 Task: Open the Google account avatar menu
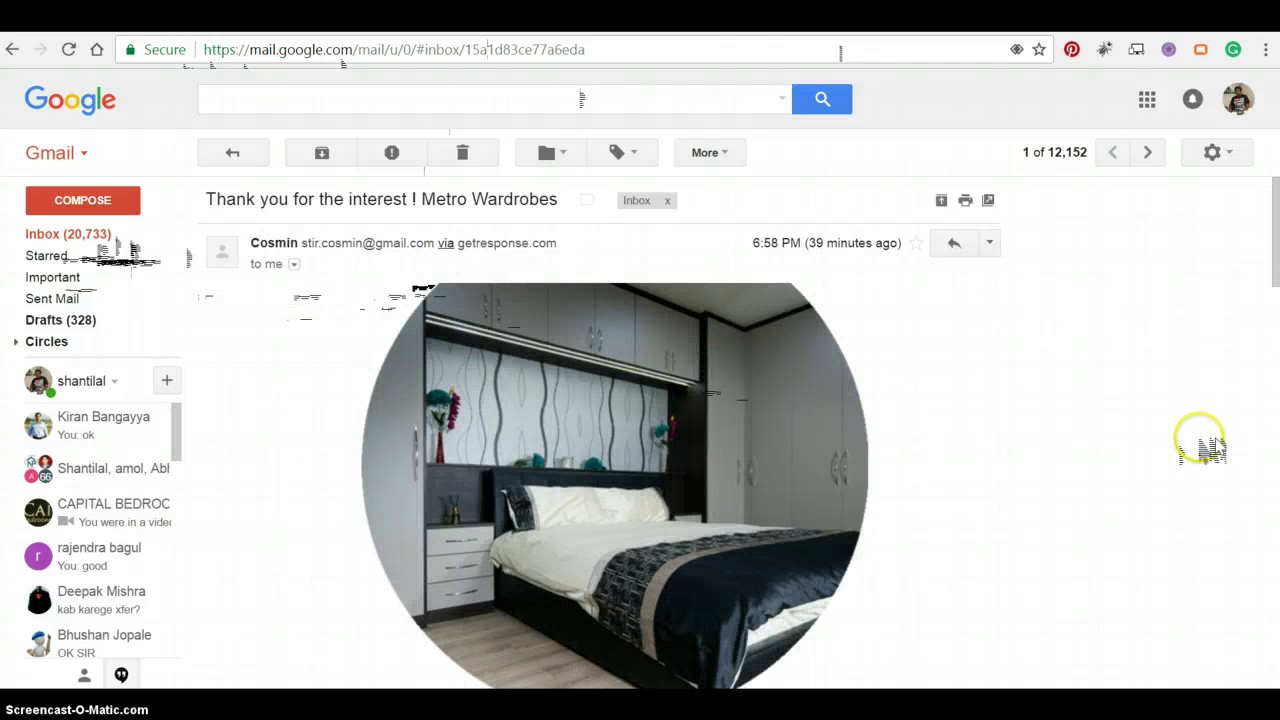(1238, 99)
